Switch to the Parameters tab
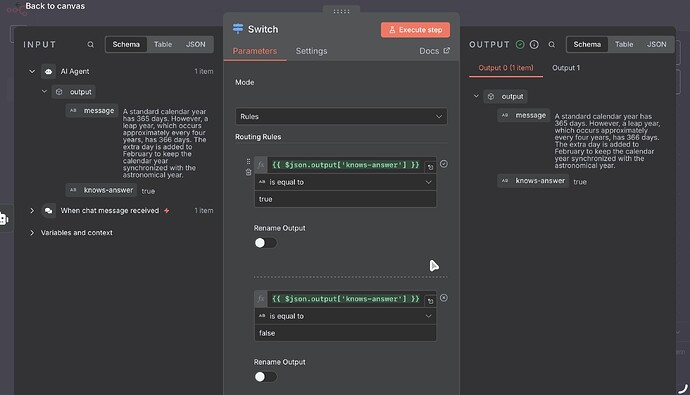This screenshot has width=690, height=395. (255, 51)
